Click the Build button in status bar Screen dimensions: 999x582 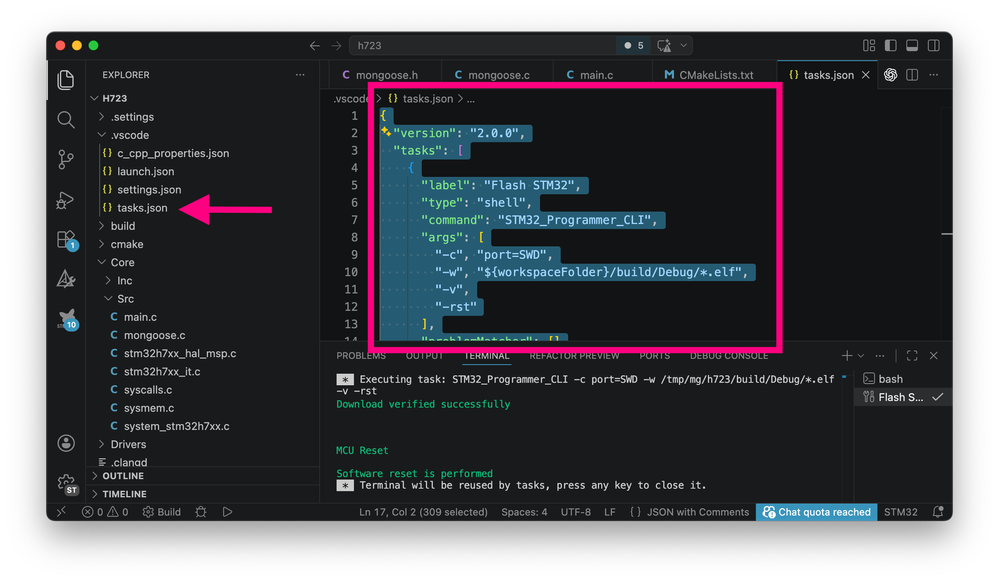pos(162,512)
